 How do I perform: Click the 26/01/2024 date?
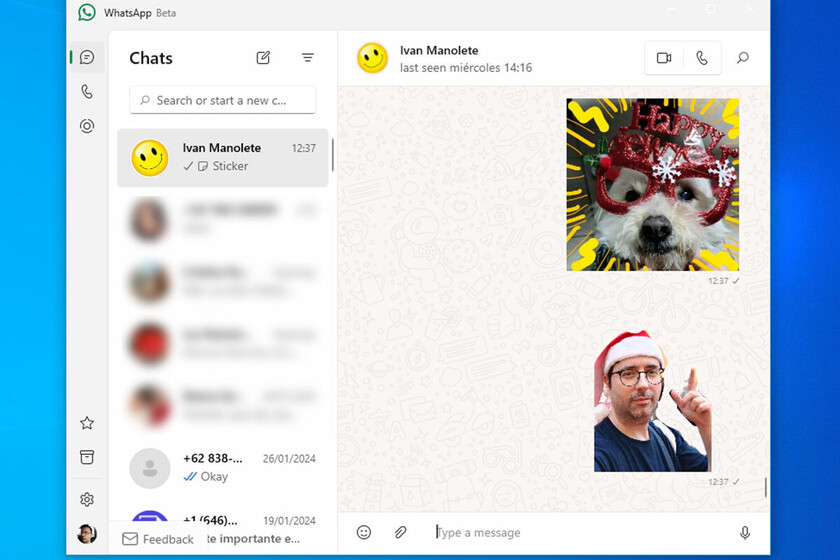289,459
